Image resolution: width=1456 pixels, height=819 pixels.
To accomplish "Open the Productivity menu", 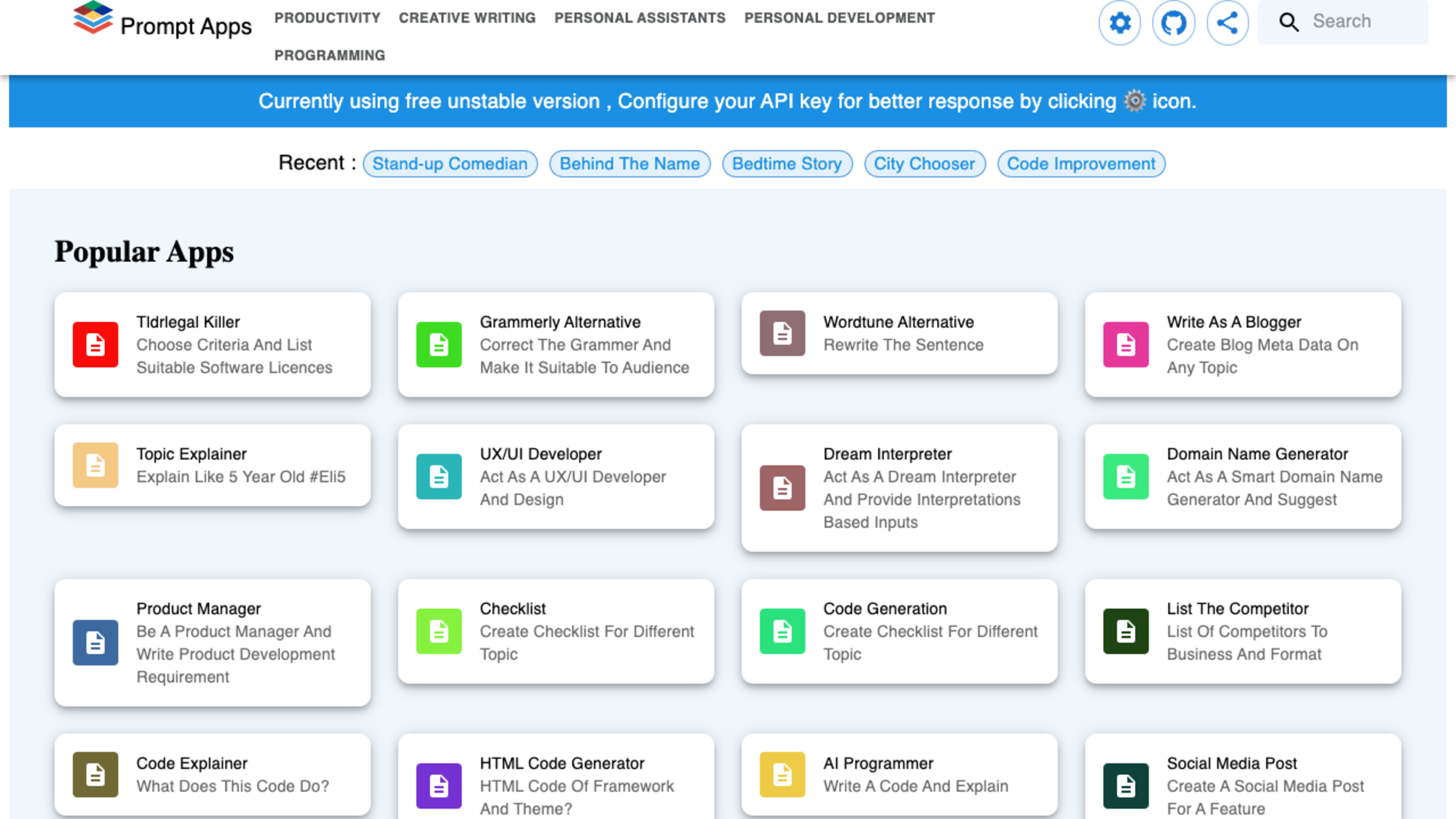I will tap(327, 17).
